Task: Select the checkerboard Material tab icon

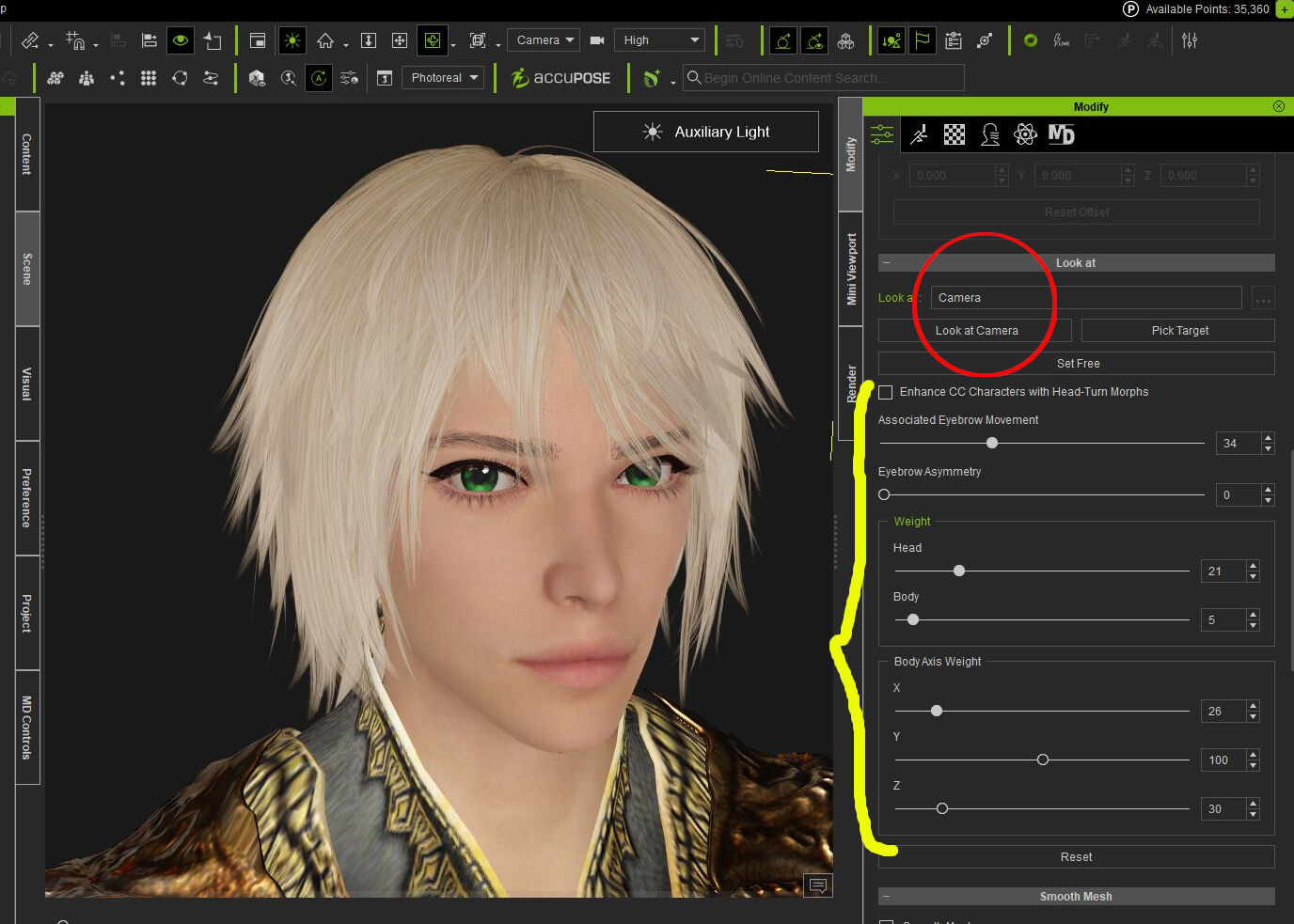Action: (x=955, y=134)
